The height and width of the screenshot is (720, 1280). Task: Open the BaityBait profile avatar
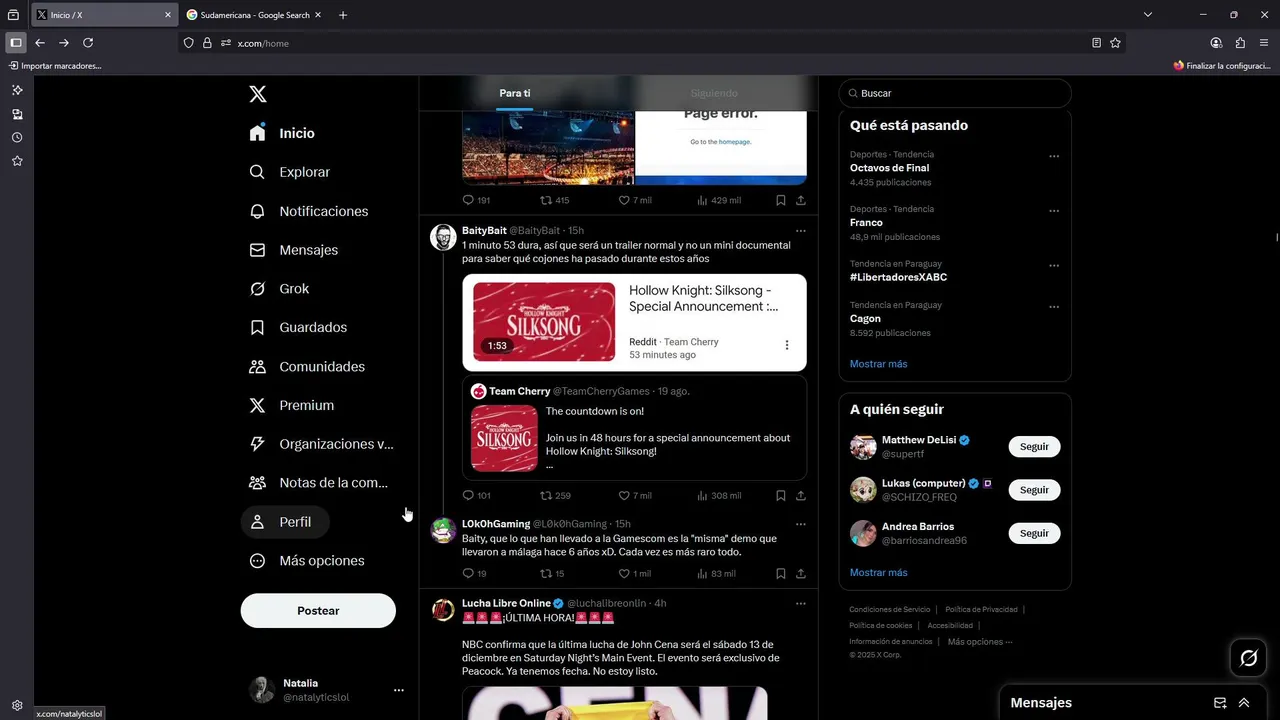(x=443, y=237)
